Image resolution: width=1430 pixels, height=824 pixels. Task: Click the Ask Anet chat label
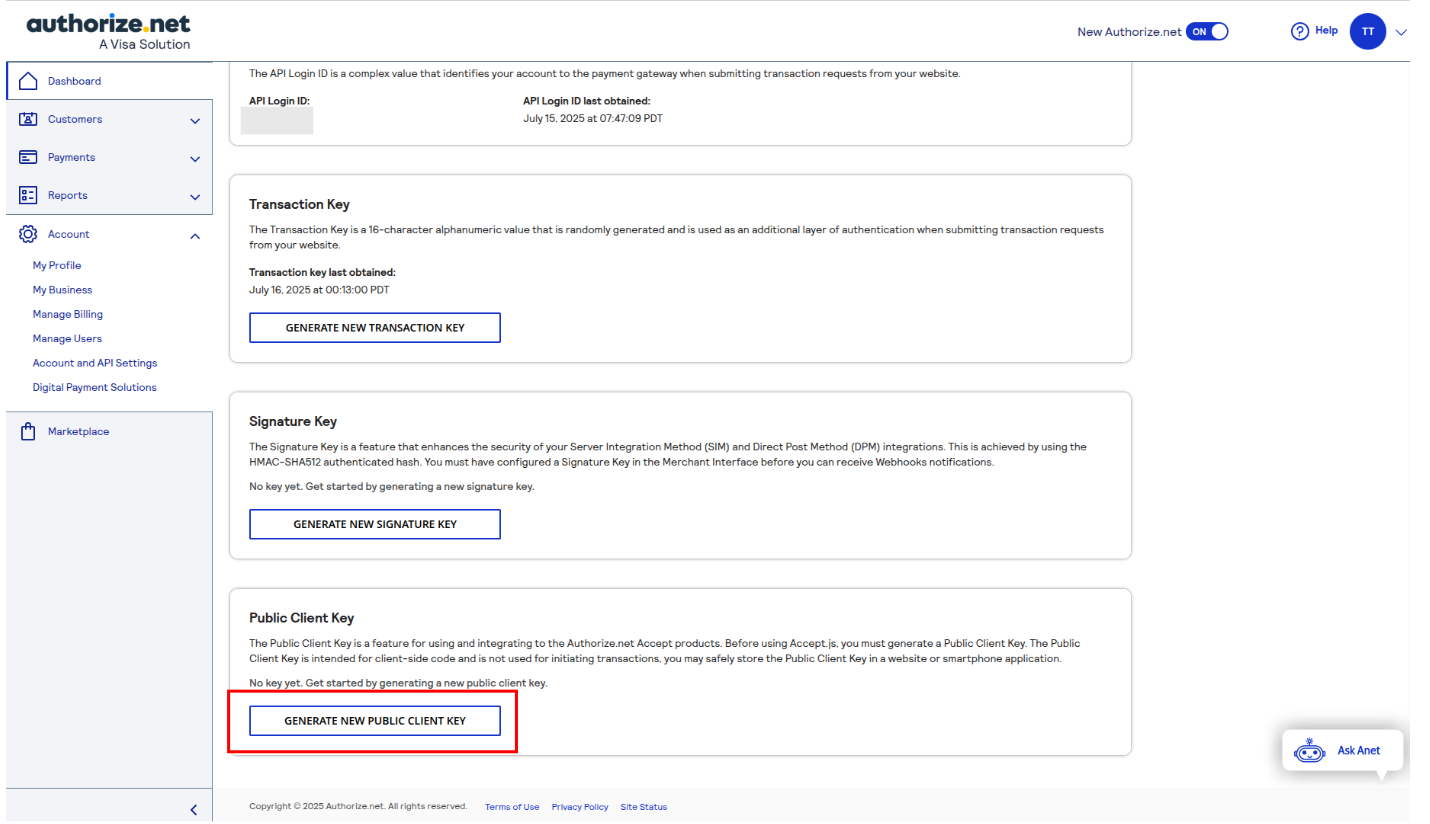pos(1359,751)
